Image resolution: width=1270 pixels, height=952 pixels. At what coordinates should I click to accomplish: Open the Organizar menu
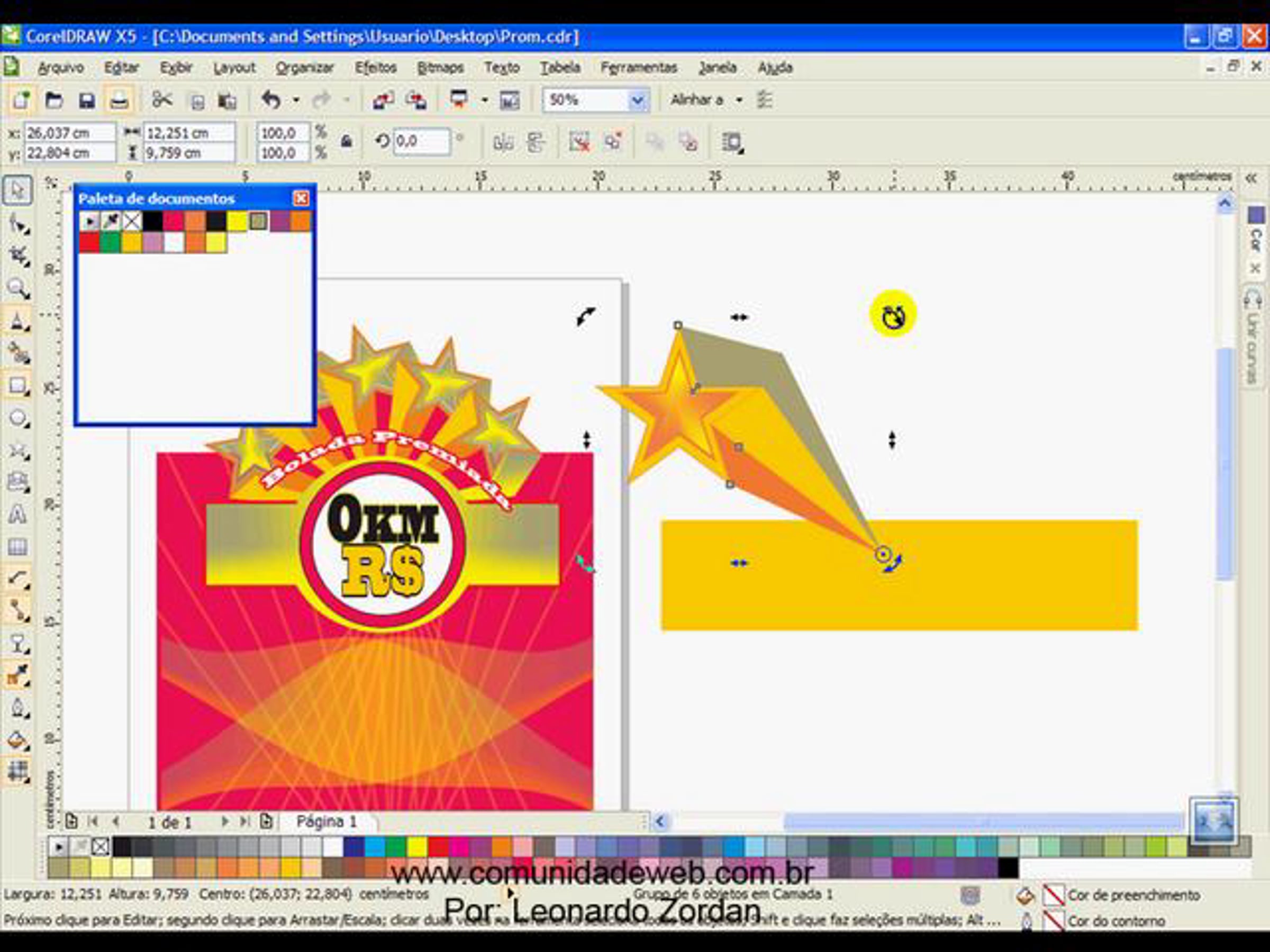[304, 68]
